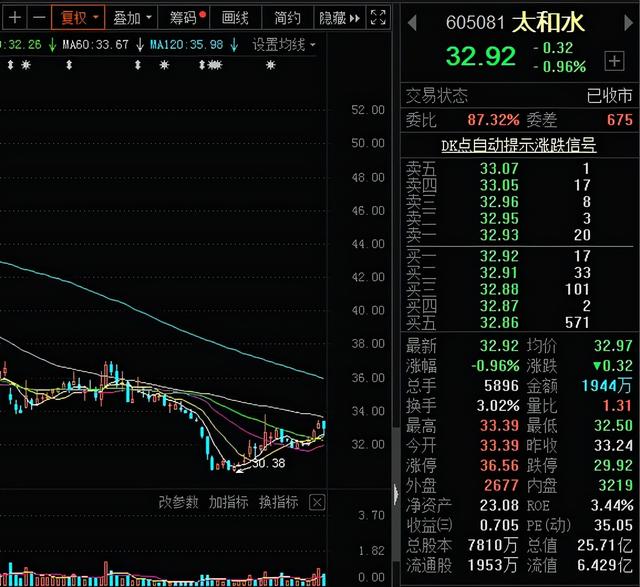Viewport: 640px width, 587px height.
Task: Click PE(动) value 35.05
Action: click(613, 525)
